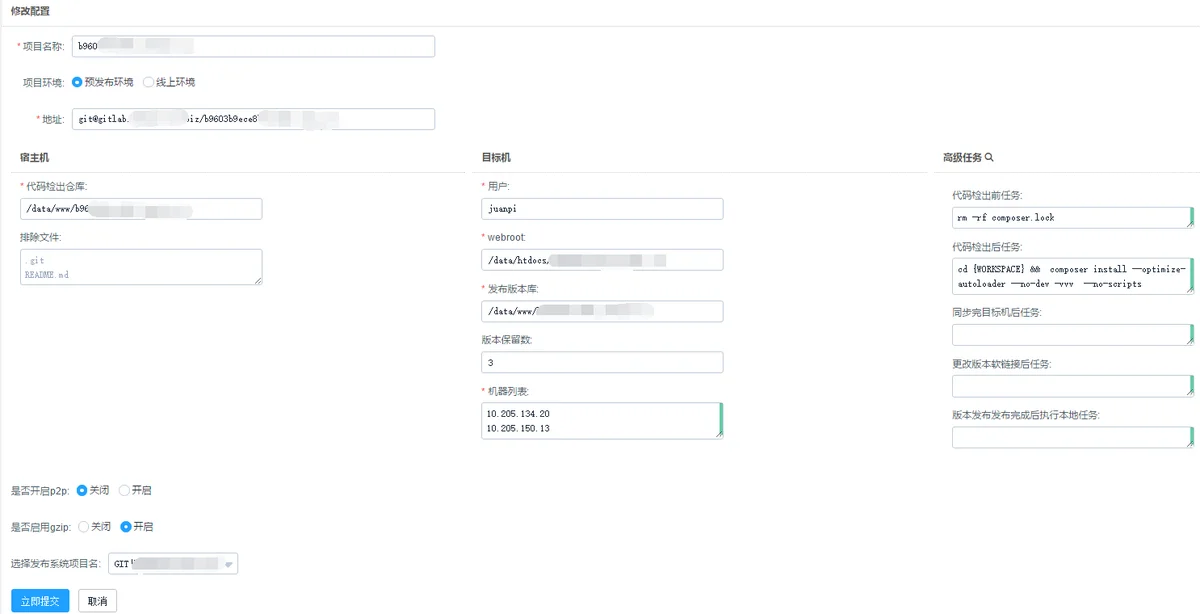1200x614 pixels.
Task: Click the 同步完目标机后任务 empty textarea
Action: (x=1073, y=334)
